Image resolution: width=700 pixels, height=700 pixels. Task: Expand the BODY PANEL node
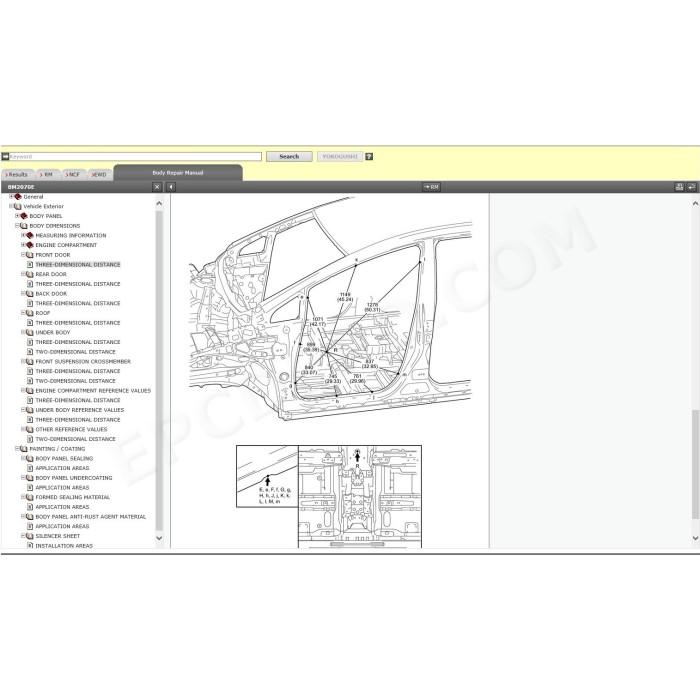(17, 216)
